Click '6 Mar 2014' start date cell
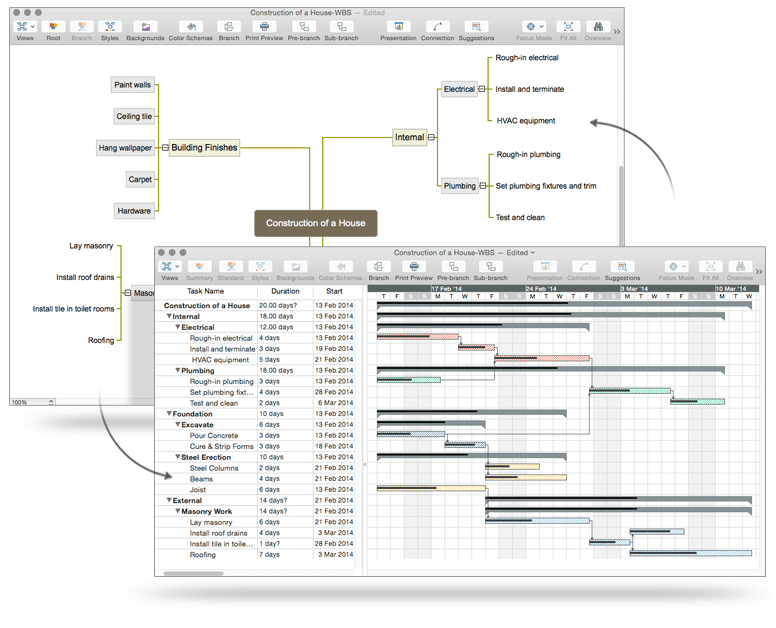The height and width of the screenshot is (628, 776). (x=334, y=403)
